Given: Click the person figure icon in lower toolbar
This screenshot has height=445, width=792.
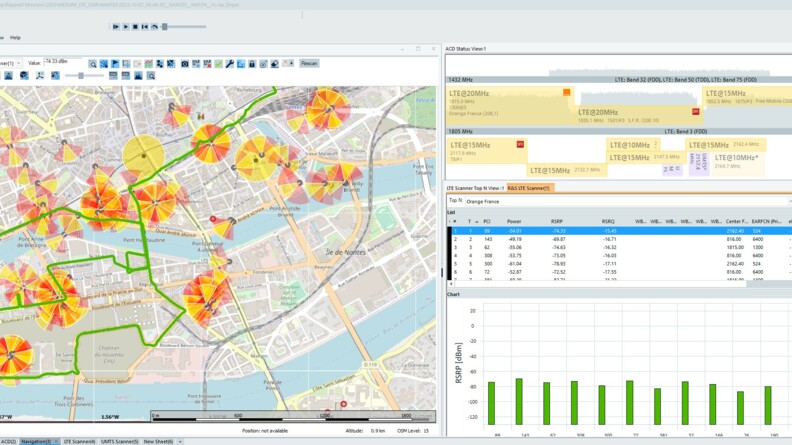Looking at the screenshot, I should 40,76.
